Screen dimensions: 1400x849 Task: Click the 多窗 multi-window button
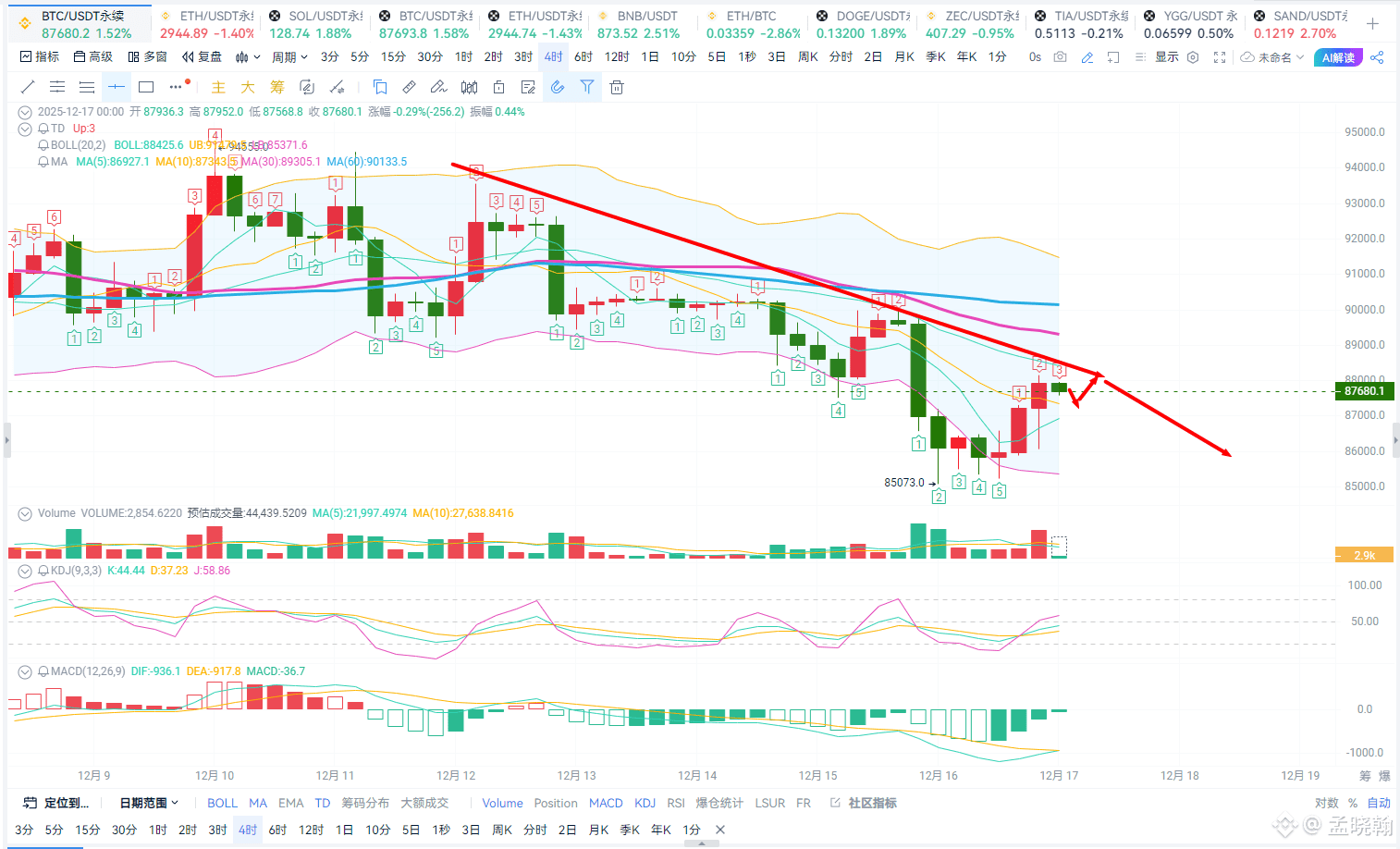[x=148, y=57]
